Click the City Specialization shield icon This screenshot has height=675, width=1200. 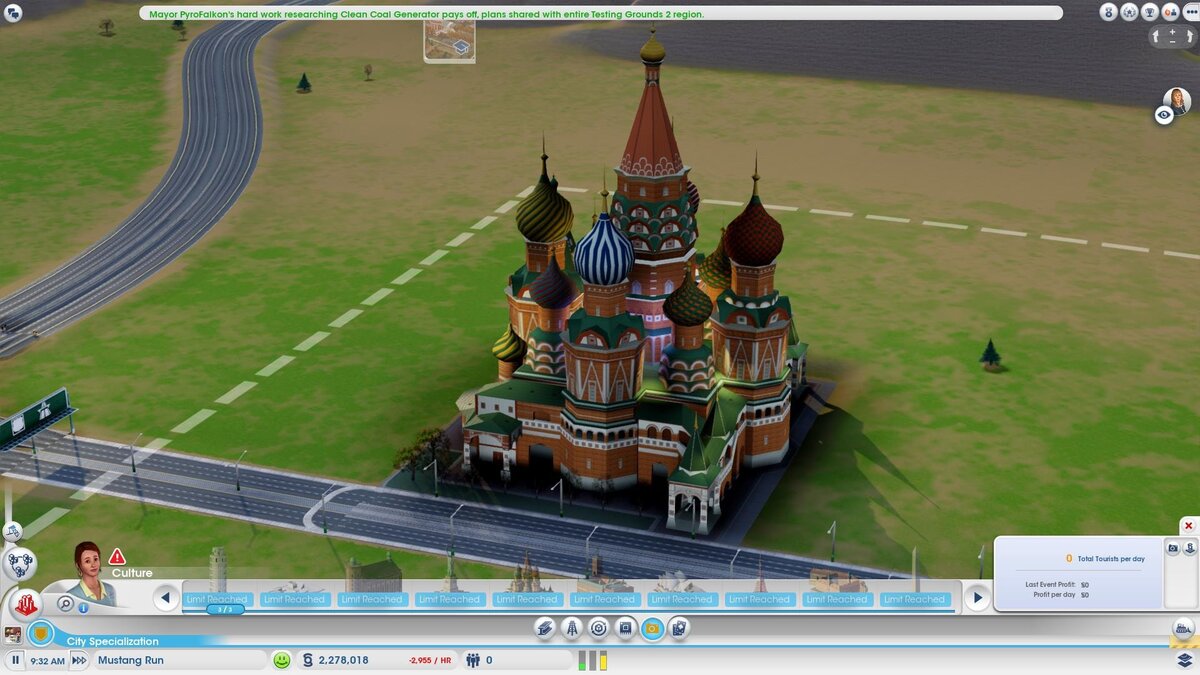[40, 633]
